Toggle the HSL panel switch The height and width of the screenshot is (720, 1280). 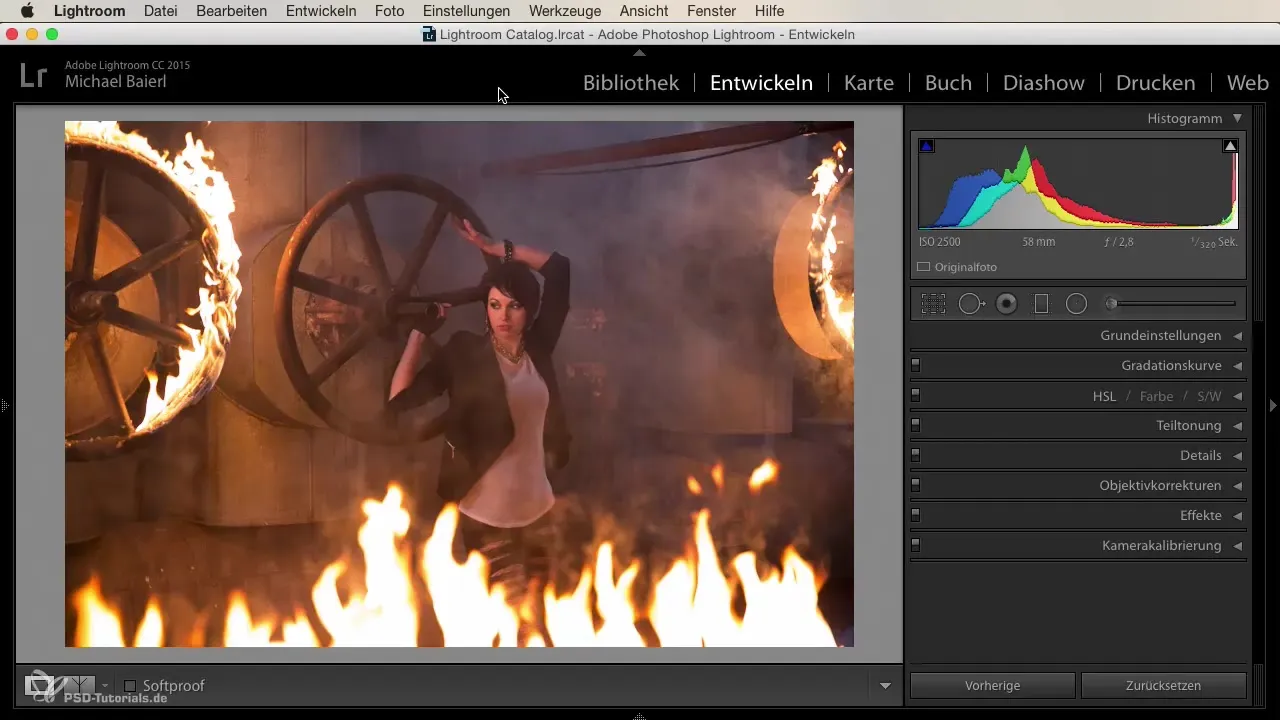pyautogui.click(x=915, y=396)
